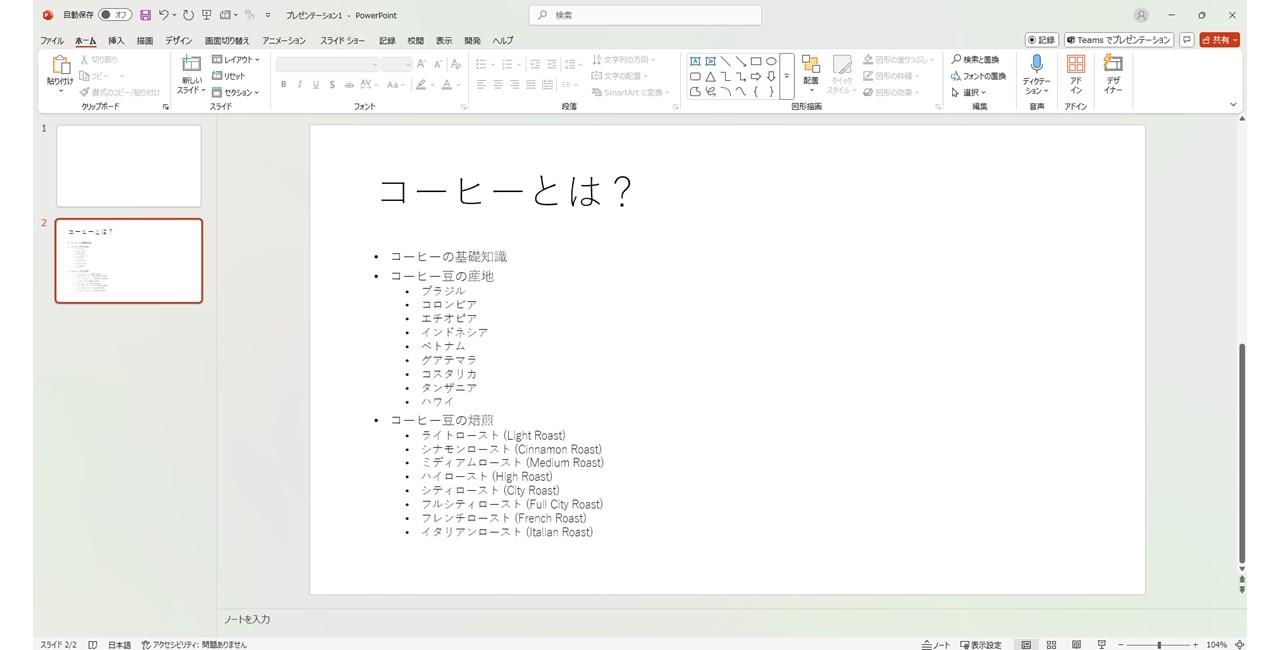Open Display Settings (表示設定) in status bar
The height and width of the screenshot is (650, 1280).
coord(981,645)
